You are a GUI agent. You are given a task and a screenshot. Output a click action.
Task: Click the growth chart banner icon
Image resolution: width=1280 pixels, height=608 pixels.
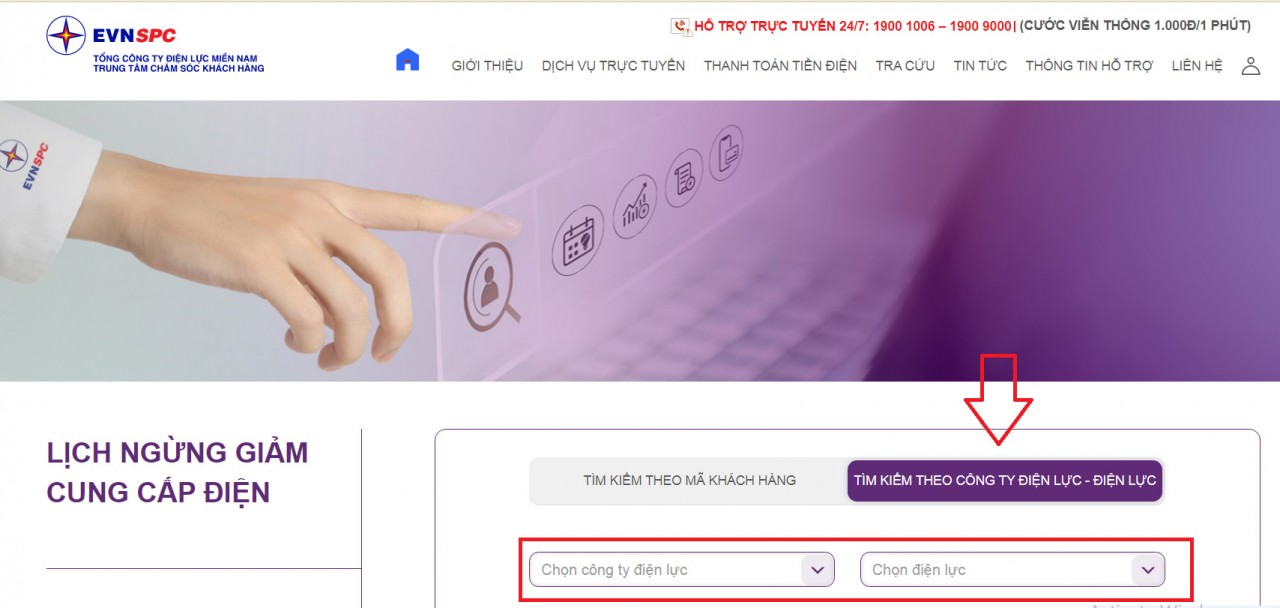click(636, 206)
